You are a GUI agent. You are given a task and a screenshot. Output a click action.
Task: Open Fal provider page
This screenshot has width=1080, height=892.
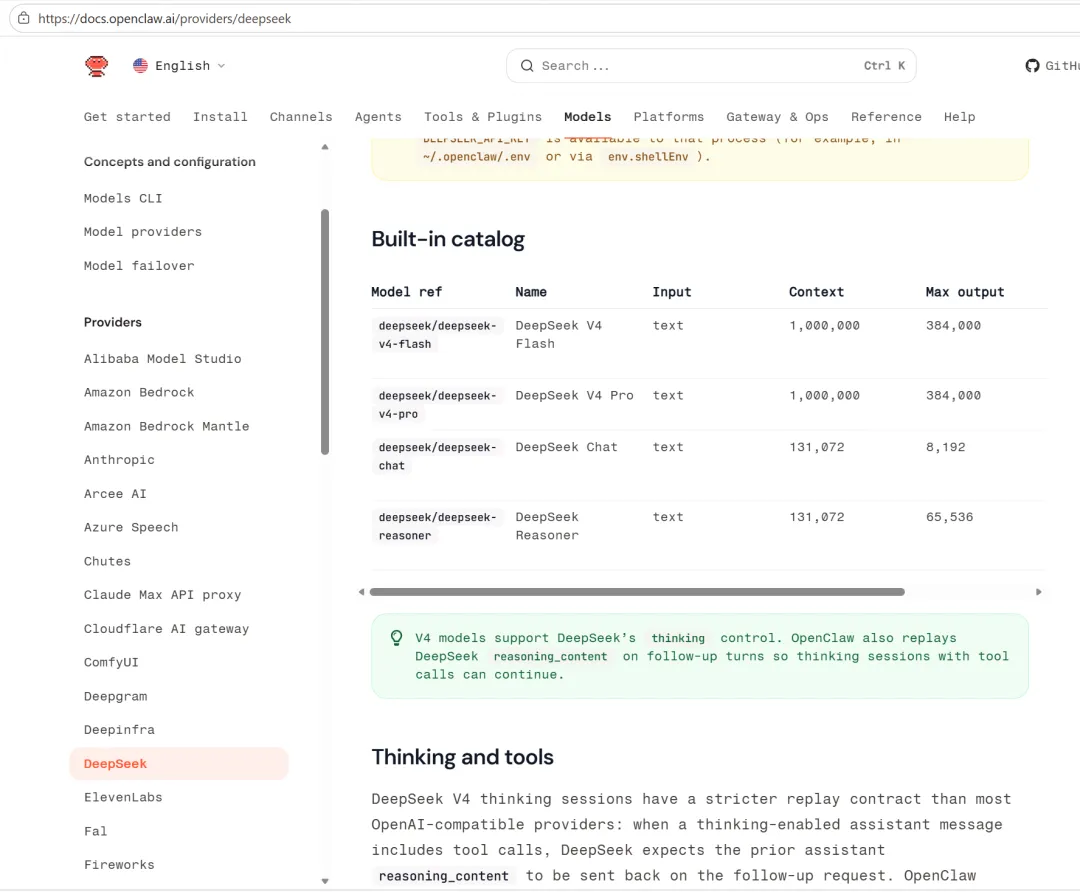(96, 831)
